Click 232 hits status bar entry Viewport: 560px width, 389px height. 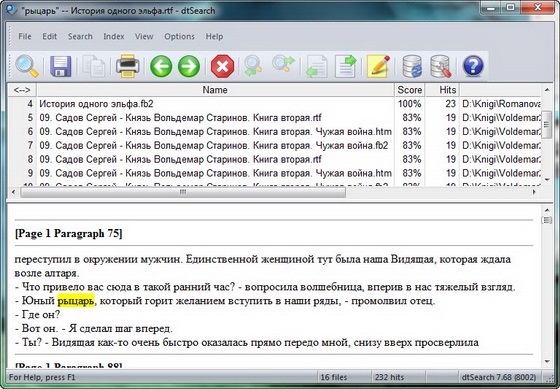389,377
